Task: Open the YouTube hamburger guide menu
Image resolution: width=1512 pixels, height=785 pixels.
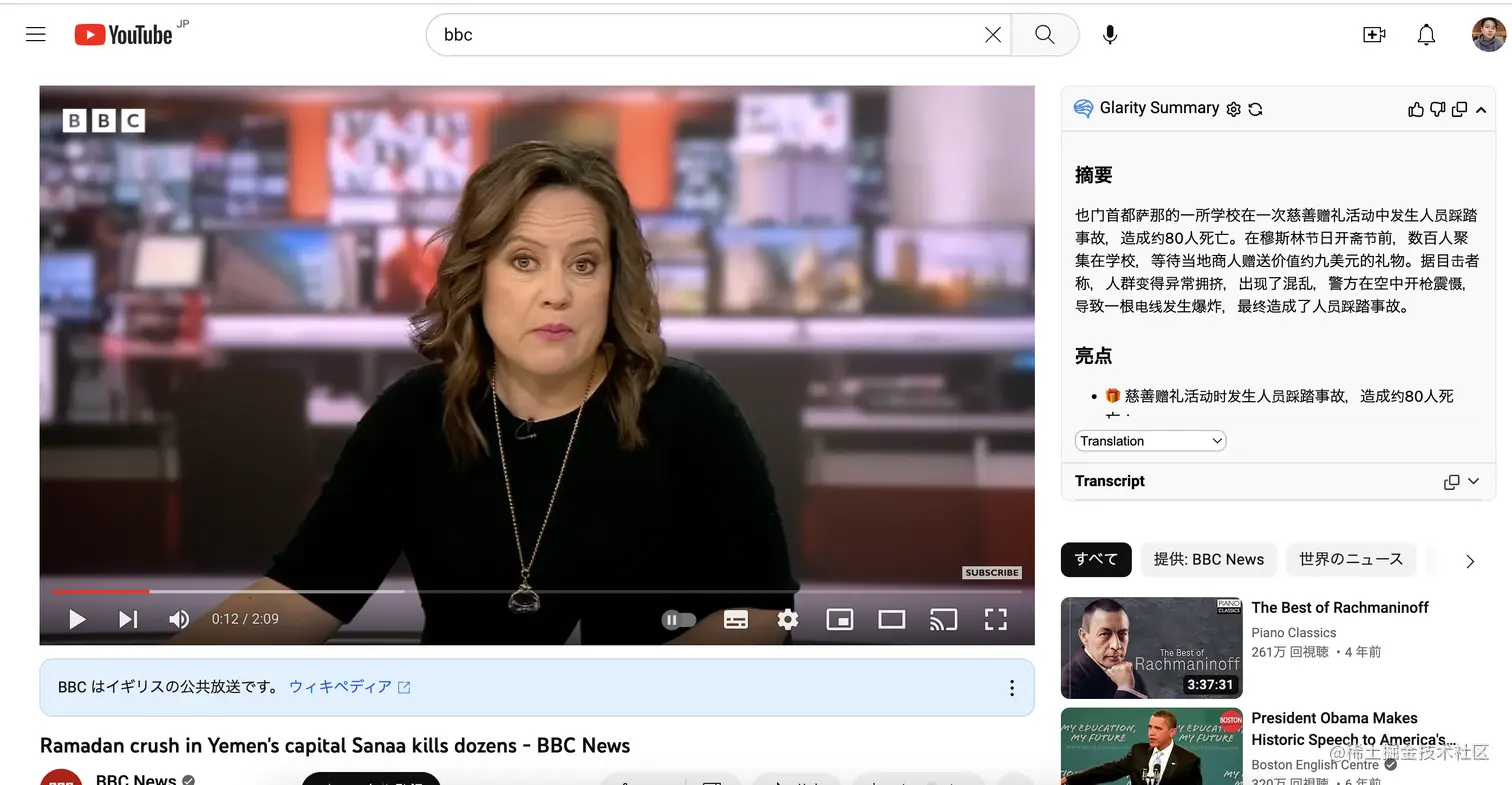Action: tap(36, 35)
